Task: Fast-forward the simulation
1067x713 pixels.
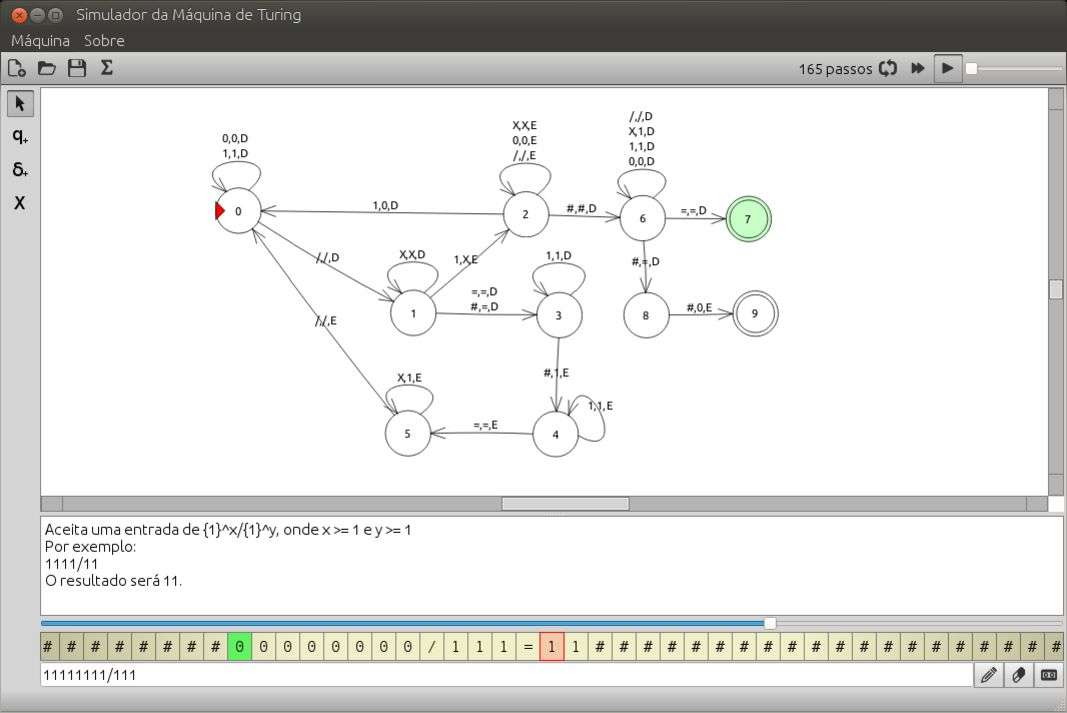Action: click(917, 68)
